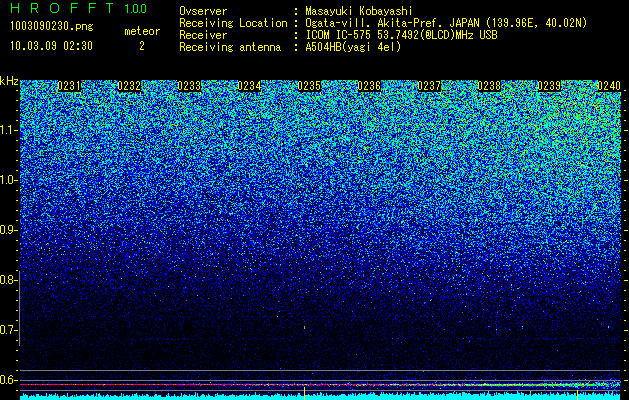629x400 pixels.
Task: Click the 1.1 kHz axis tick label
Action: click(8, 130)
